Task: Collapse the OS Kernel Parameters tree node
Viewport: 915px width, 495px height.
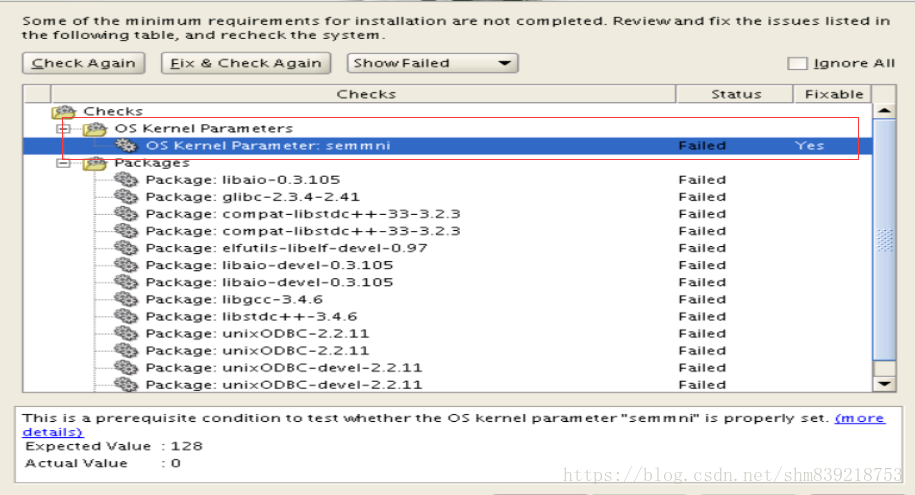Action: tap(64, 129)
